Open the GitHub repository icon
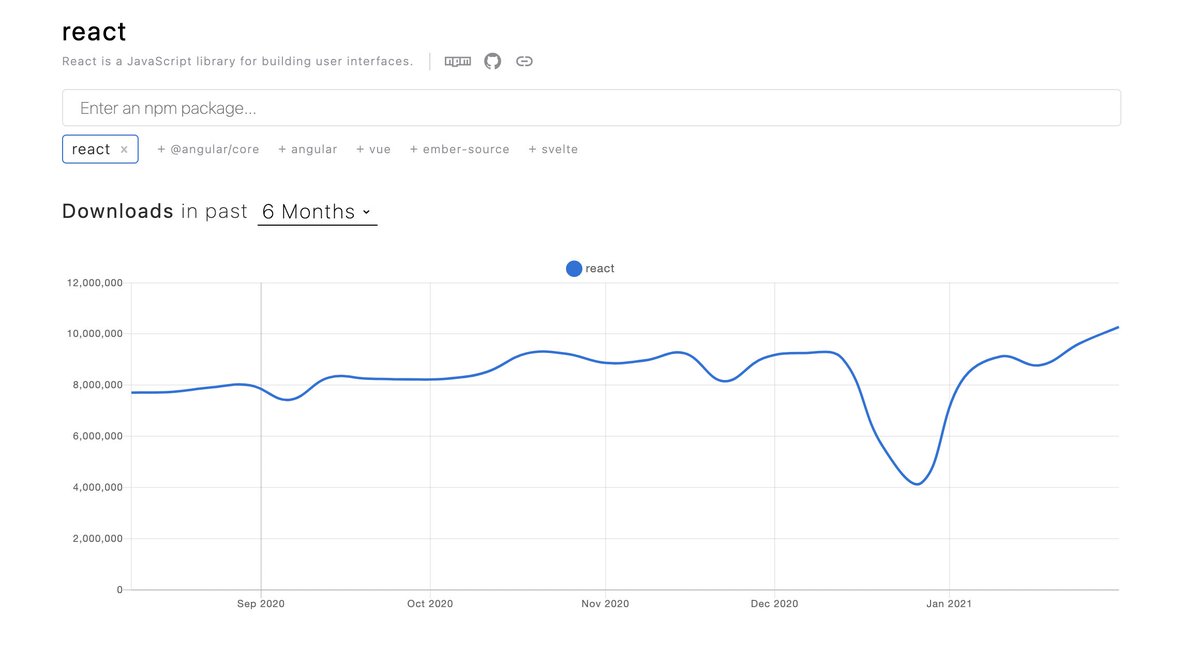This screenshot has height=648, width=1200. pos(492,61)
